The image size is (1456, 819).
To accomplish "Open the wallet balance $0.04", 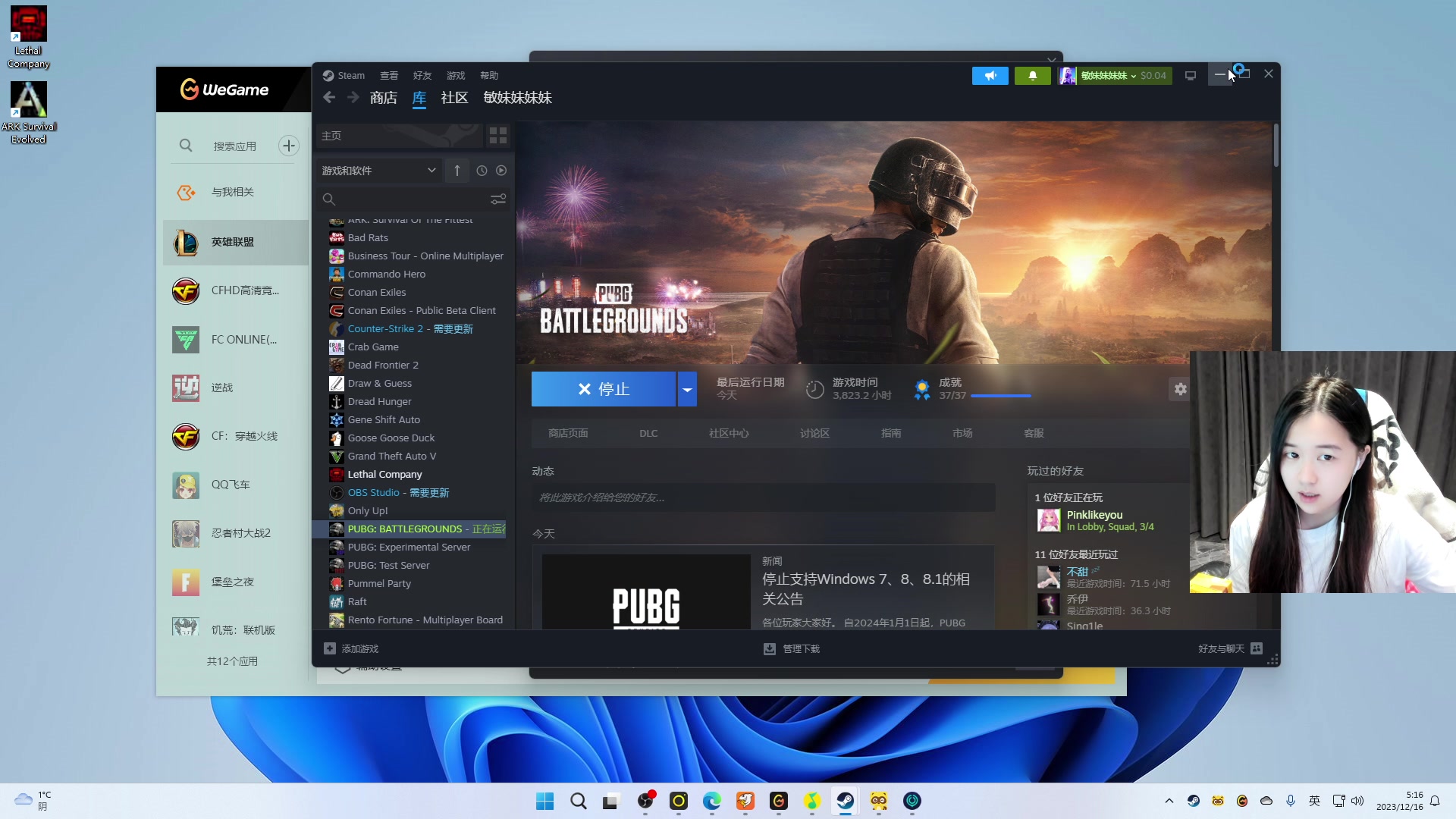I will pos(1153,76).
